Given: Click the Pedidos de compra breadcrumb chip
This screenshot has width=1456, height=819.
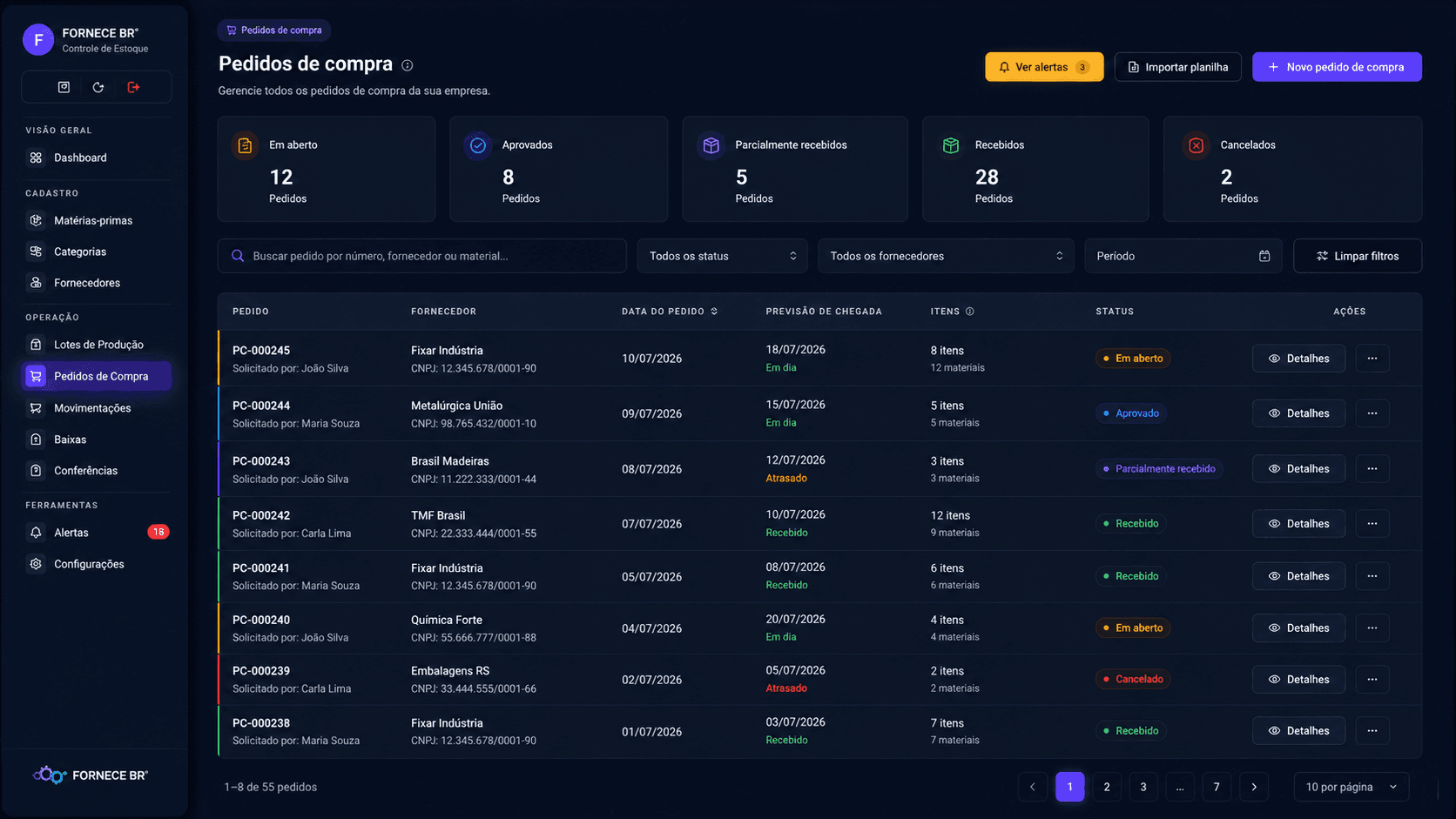Looking at the screenshot, I should click(x=273, y=30).
